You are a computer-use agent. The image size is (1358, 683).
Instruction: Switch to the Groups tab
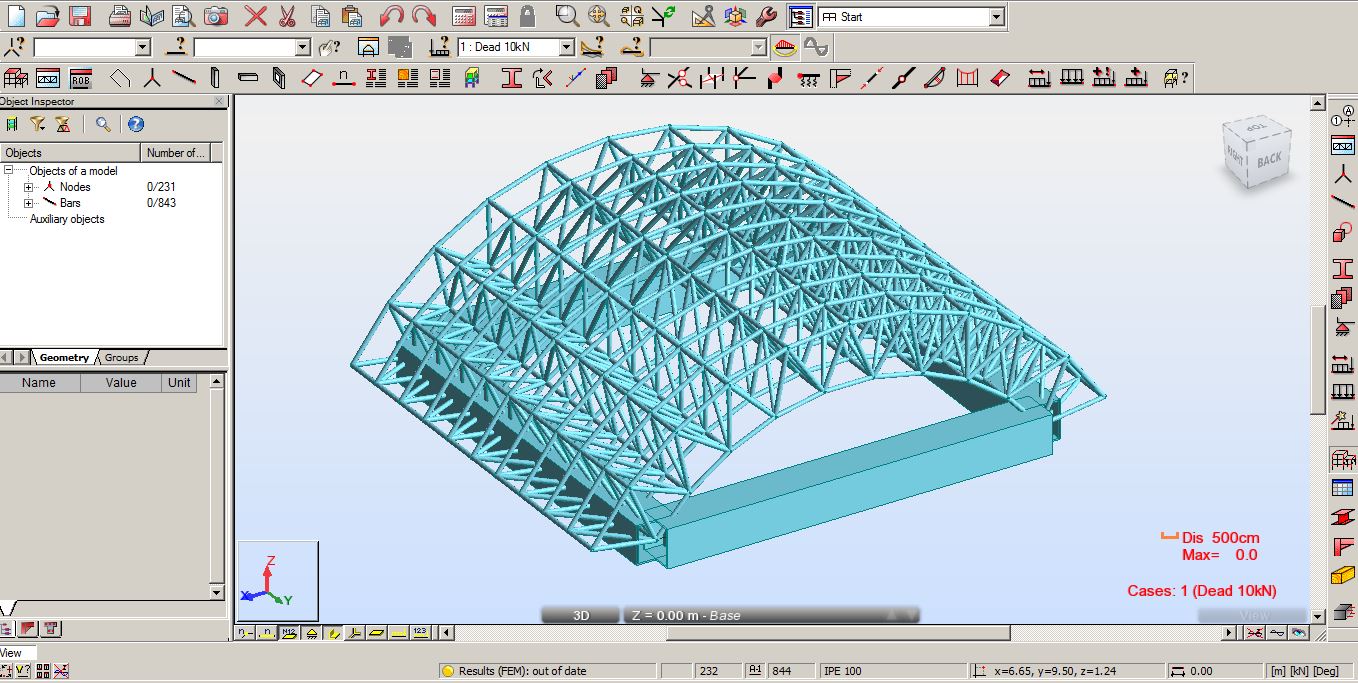(x=121, y=357)
